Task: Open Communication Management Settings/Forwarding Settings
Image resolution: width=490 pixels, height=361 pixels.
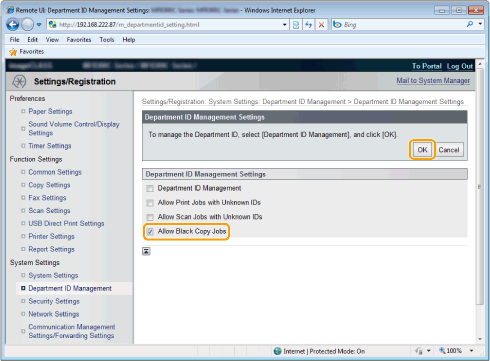Action: coord(72,331)
